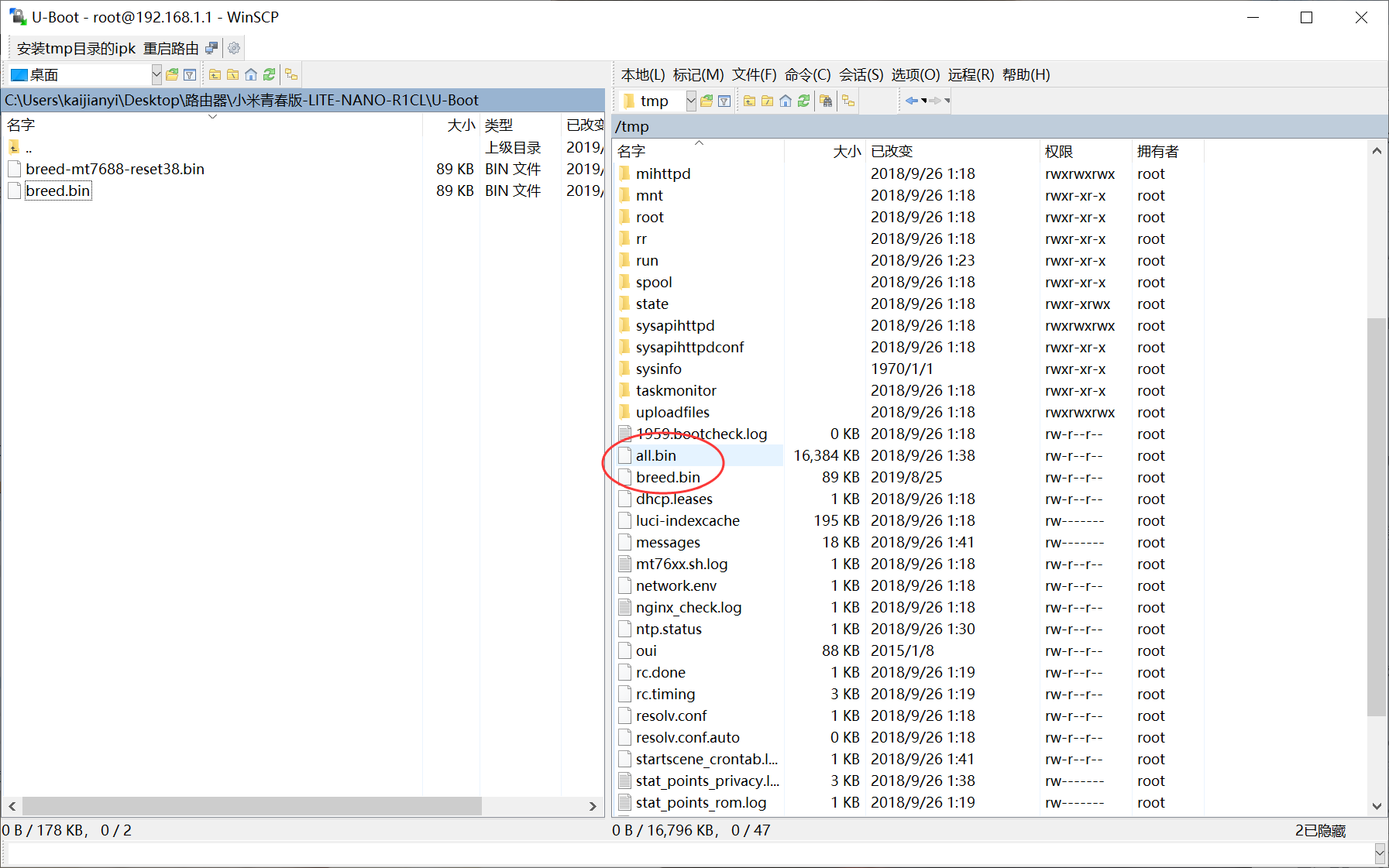Select the sysapihttpdconf folder
The image size is (1389, 868).
[689, 347]
